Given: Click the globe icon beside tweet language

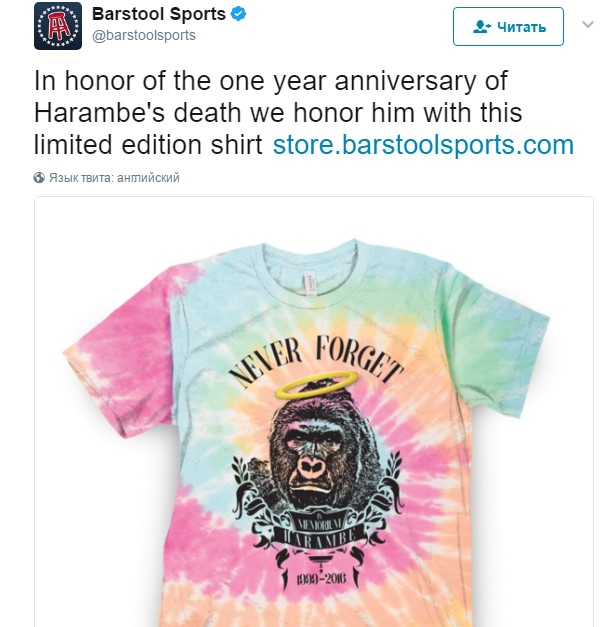Looking at the screenshot, I should pos(39,178).
